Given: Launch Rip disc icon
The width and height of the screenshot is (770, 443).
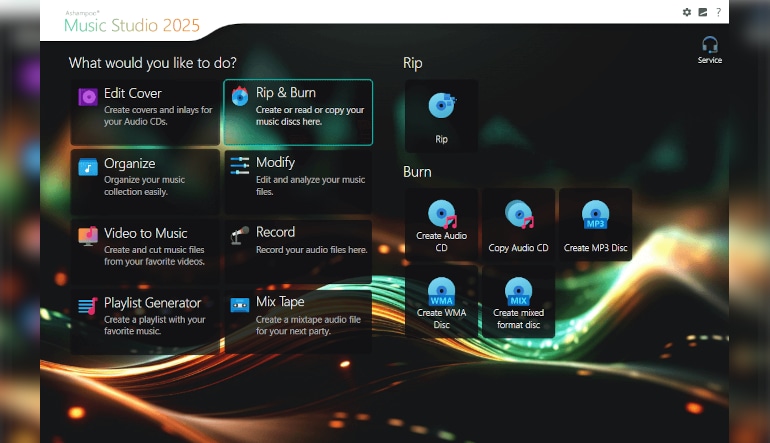Looking at the screenshot, I should pyautogui.click(x=441, y=105).
